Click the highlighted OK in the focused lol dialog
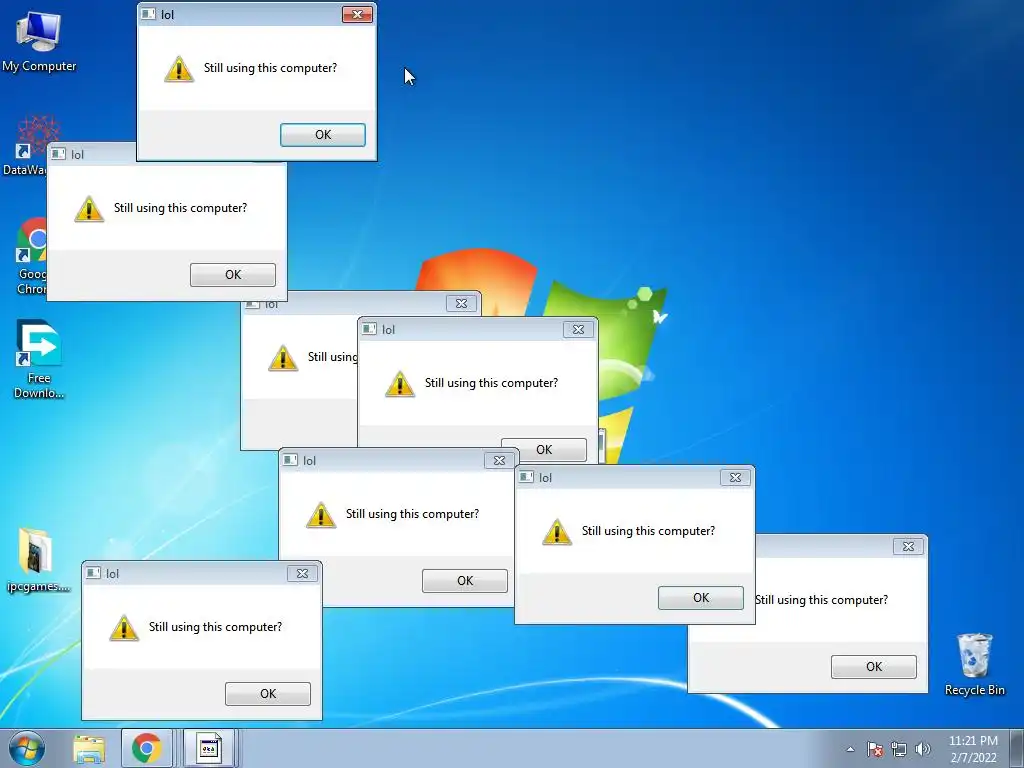 [x=323, y=135]
